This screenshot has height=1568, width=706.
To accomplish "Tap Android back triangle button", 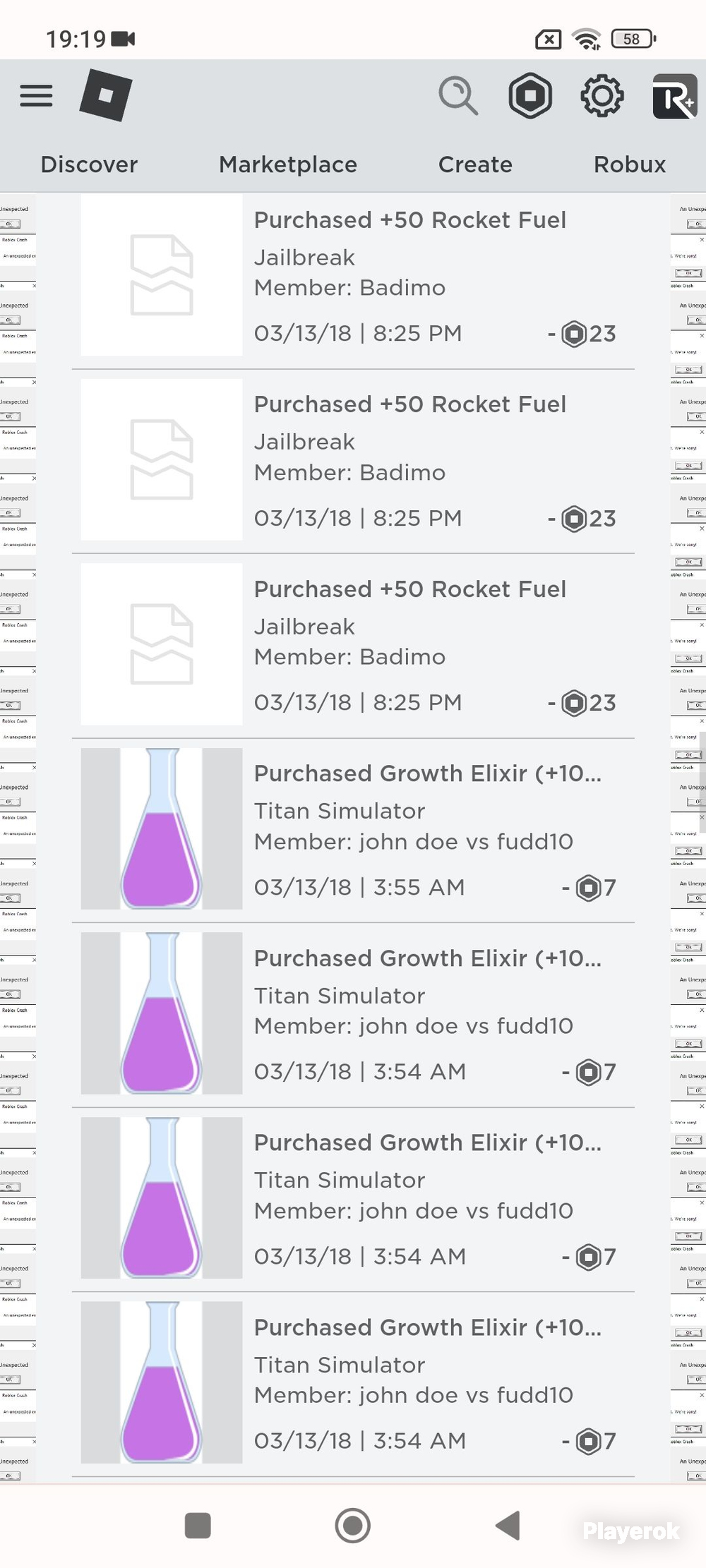I will [508, 1526].
